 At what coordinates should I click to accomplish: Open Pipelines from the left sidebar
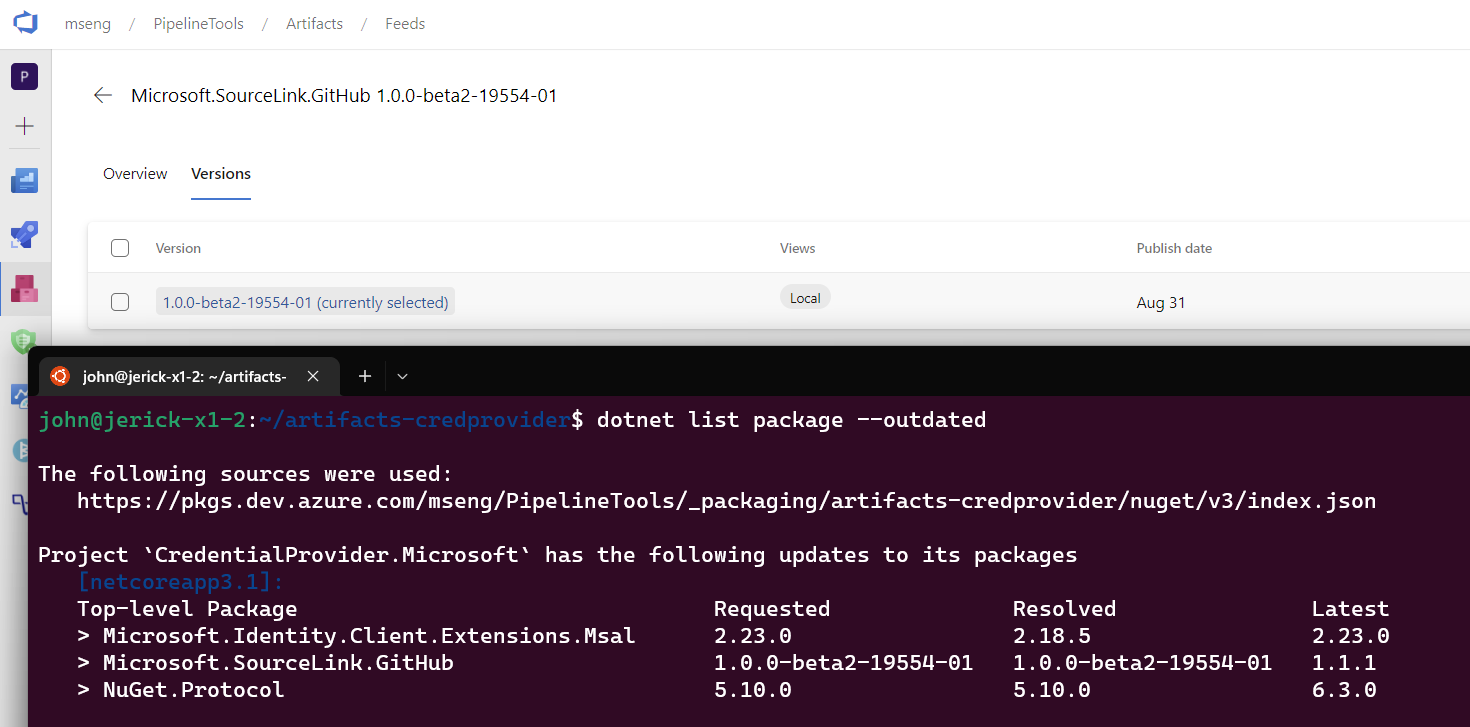point(24,235)
